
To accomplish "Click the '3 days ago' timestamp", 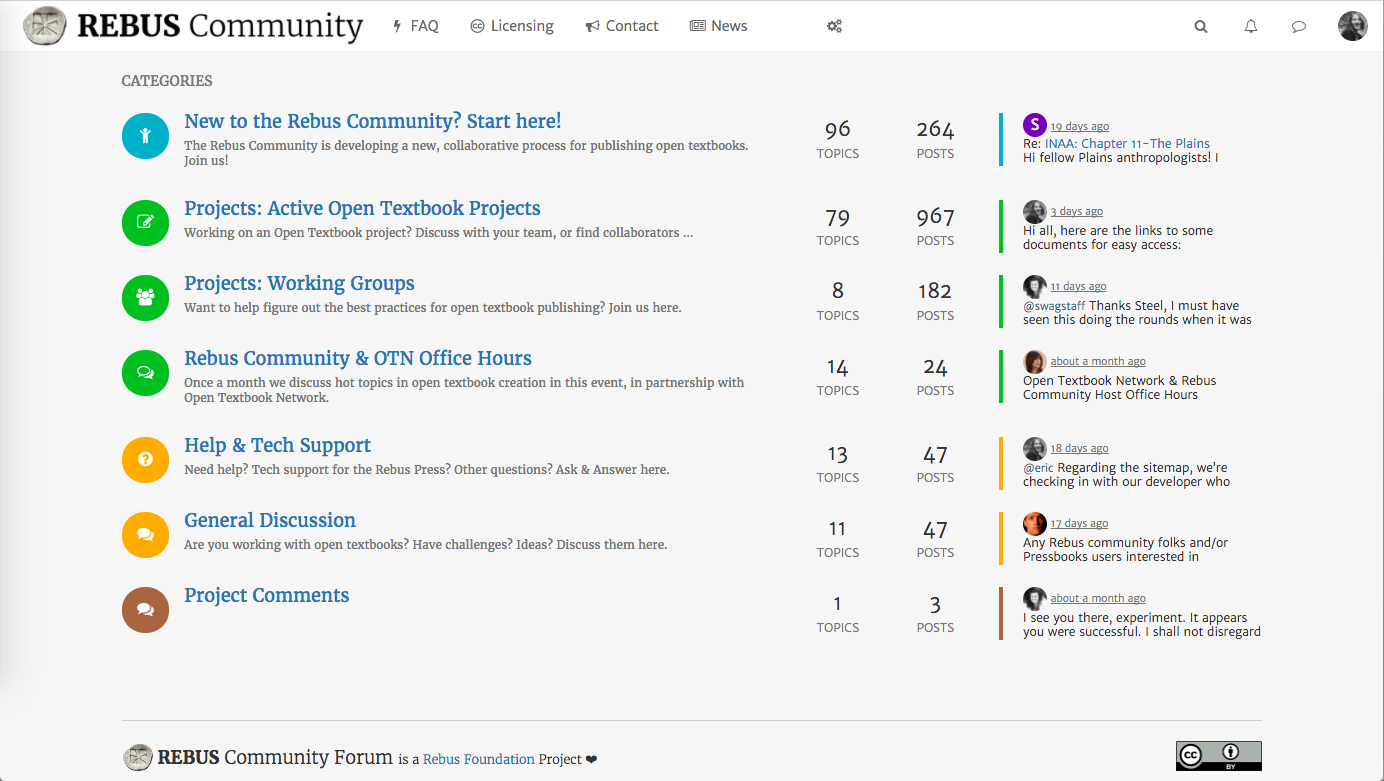I will 1076,212.
